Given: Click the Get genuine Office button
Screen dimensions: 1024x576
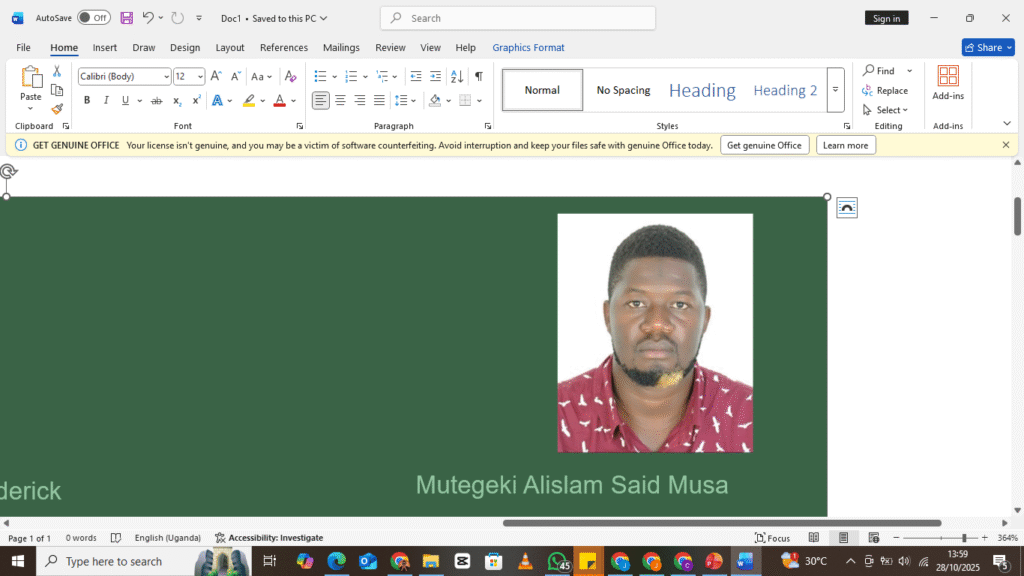Looking at the screenshot, I should coord(764,145).
